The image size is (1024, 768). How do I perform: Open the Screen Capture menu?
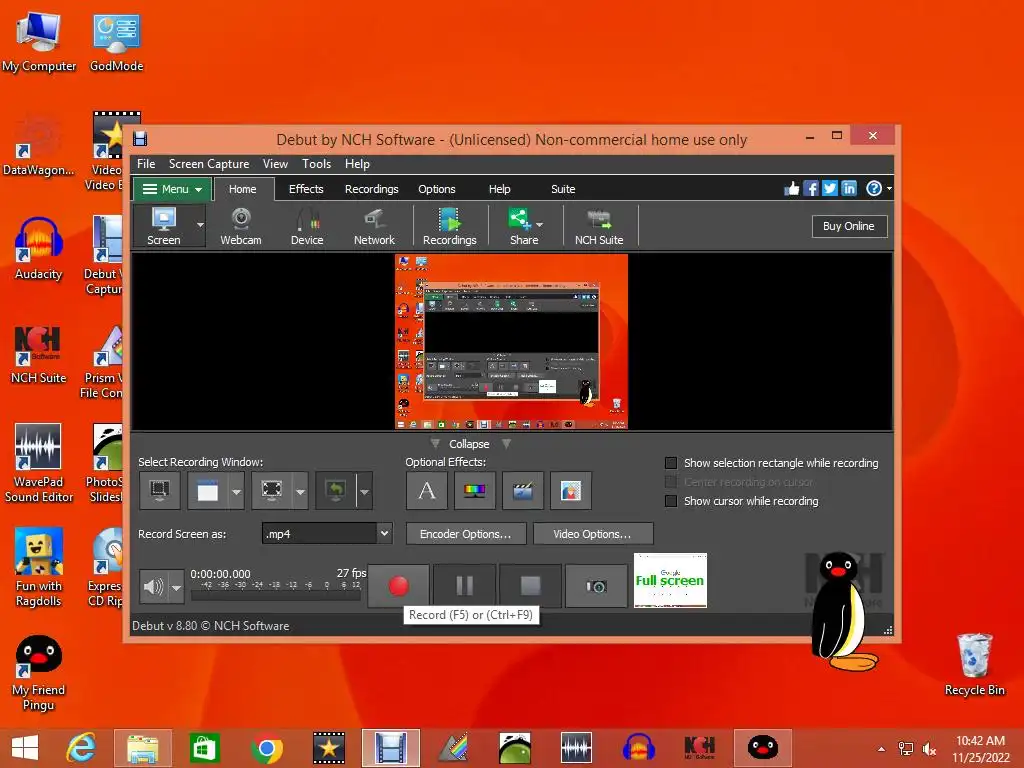click(x=209, y=164)
